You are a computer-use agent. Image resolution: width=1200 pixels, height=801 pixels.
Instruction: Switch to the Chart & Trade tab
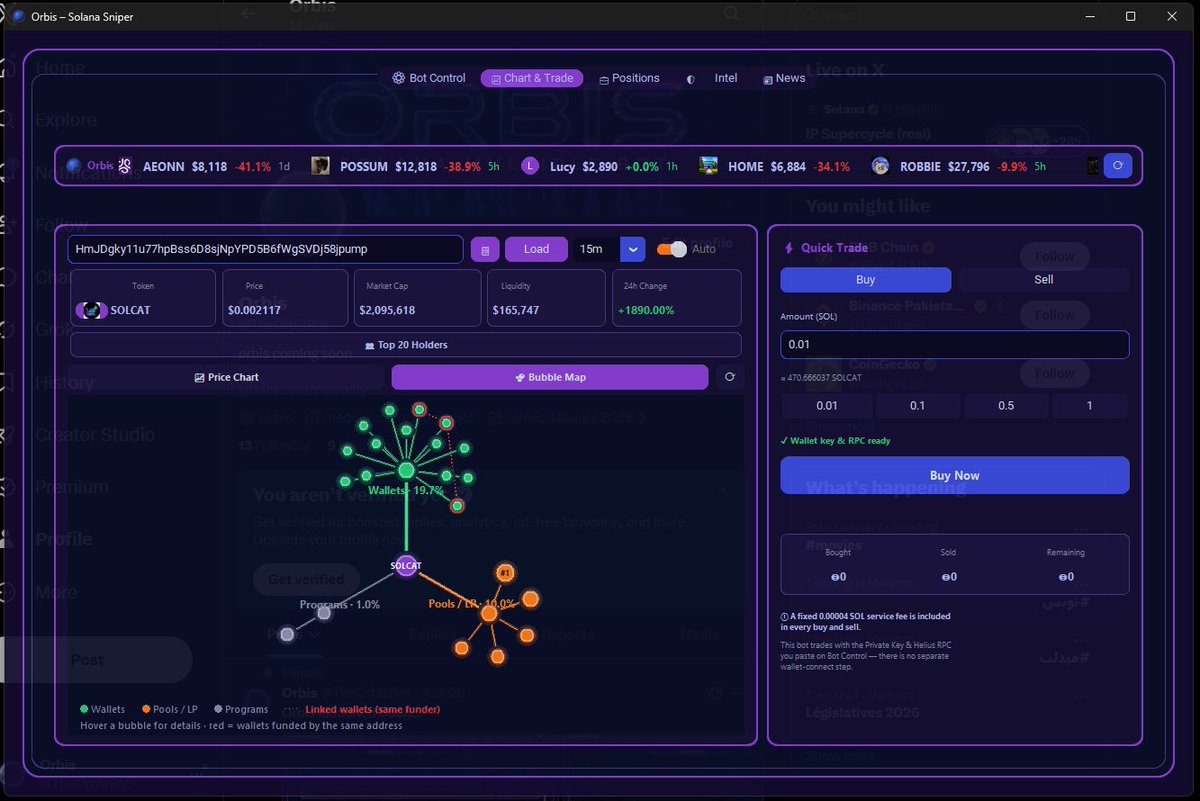tap(532, 78)
